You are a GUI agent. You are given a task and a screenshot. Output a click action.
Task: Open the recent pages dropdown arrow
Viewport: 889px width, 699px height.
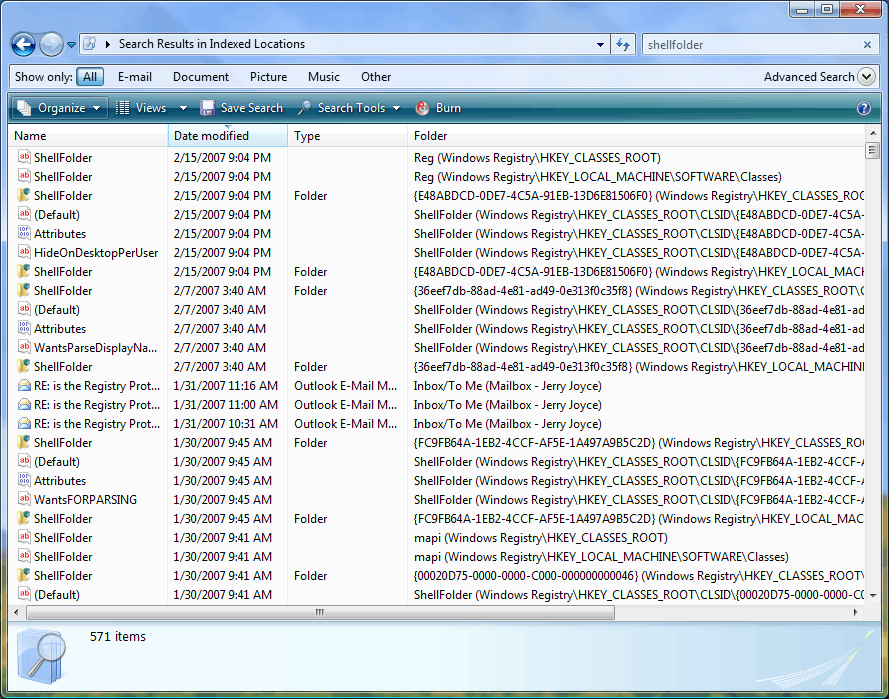pos(71,44)
